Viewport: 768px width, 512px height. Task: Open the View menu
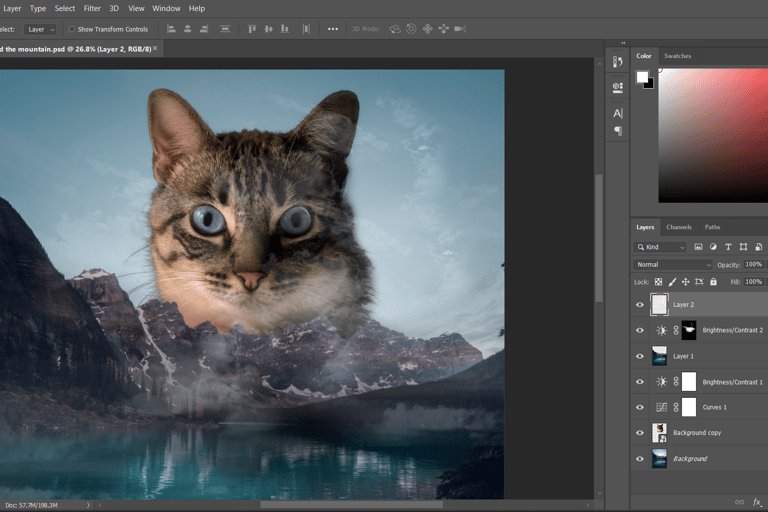point(136,8)
